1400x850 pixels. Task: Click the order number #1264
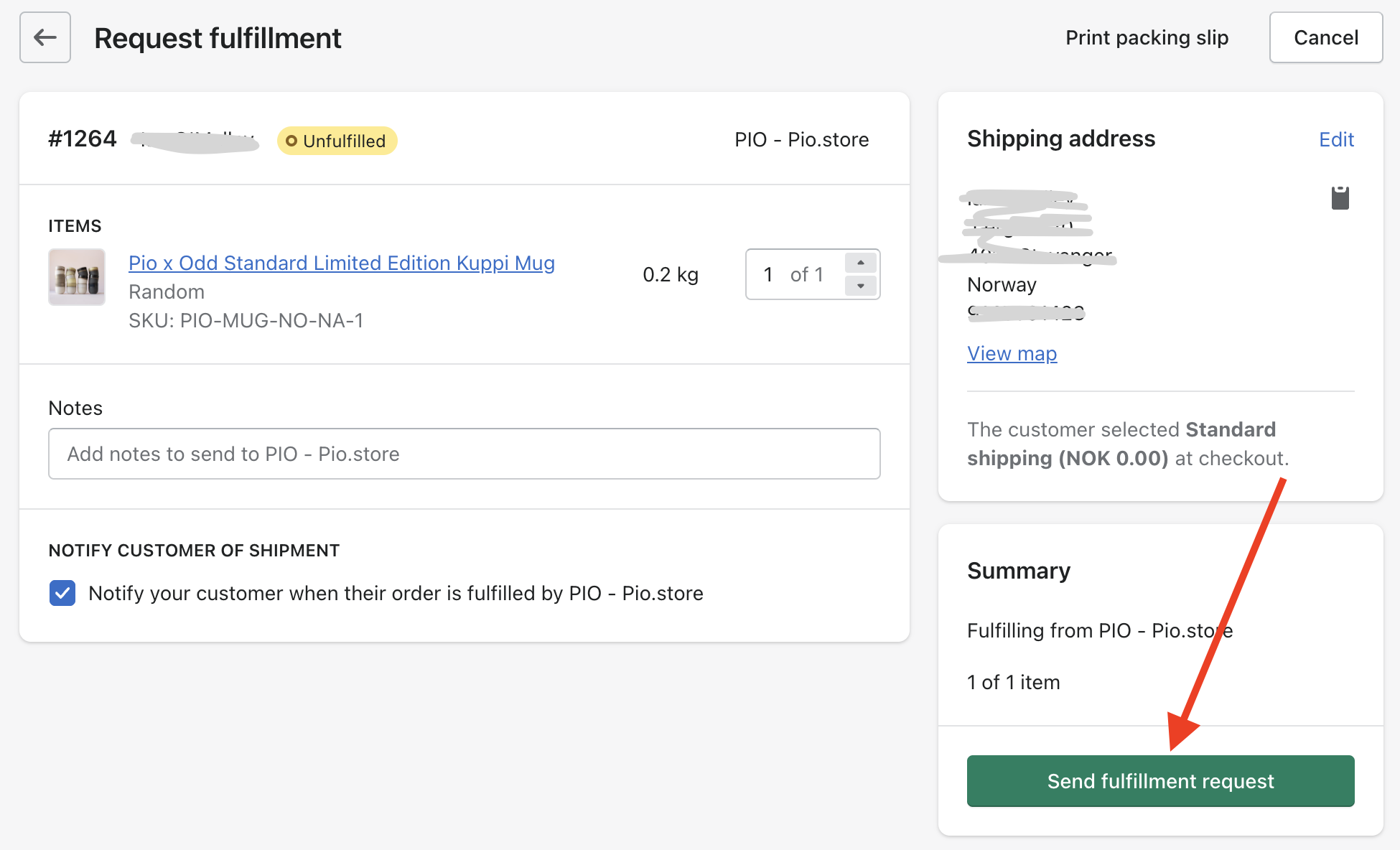[x=83, y=139]
